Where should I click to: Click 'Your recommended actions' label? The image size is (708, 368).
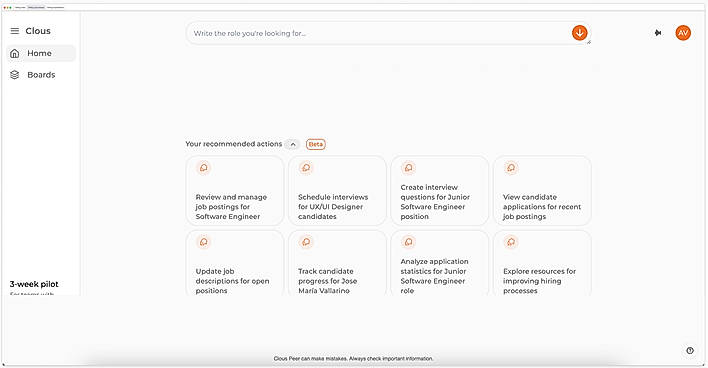coord(233,144)
